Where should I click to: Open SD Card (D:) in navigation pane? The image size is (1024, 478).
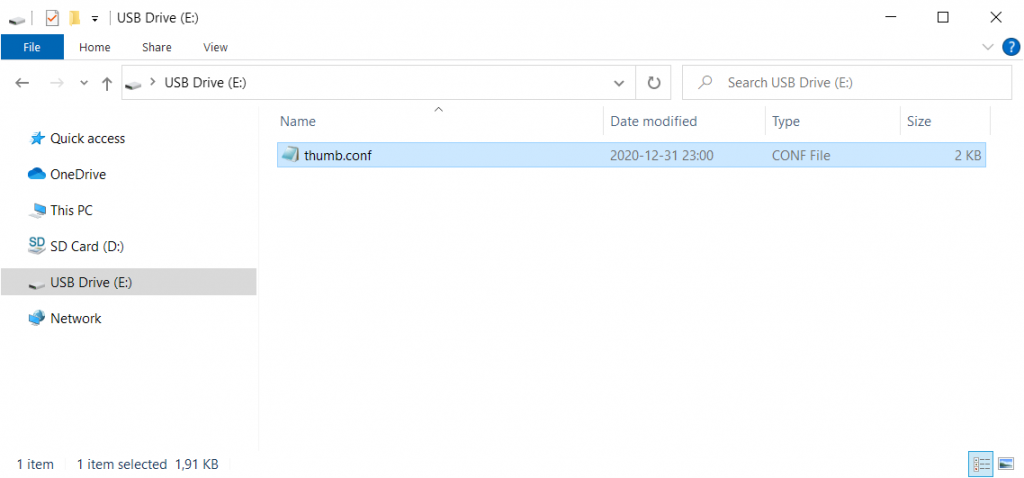tap(87, 246)
